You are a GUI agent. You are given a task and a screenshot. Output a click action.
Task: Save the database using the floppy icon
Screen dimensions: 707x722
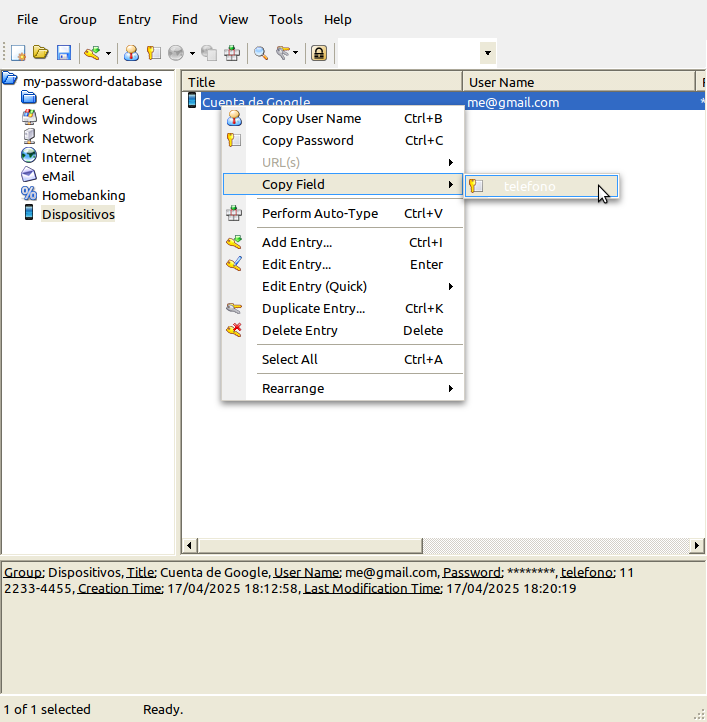coord(63,53)
